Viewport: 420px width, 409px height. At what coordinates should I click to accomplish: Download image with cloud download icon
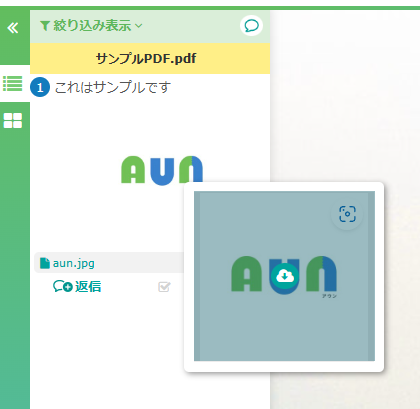tap(284, 276)
